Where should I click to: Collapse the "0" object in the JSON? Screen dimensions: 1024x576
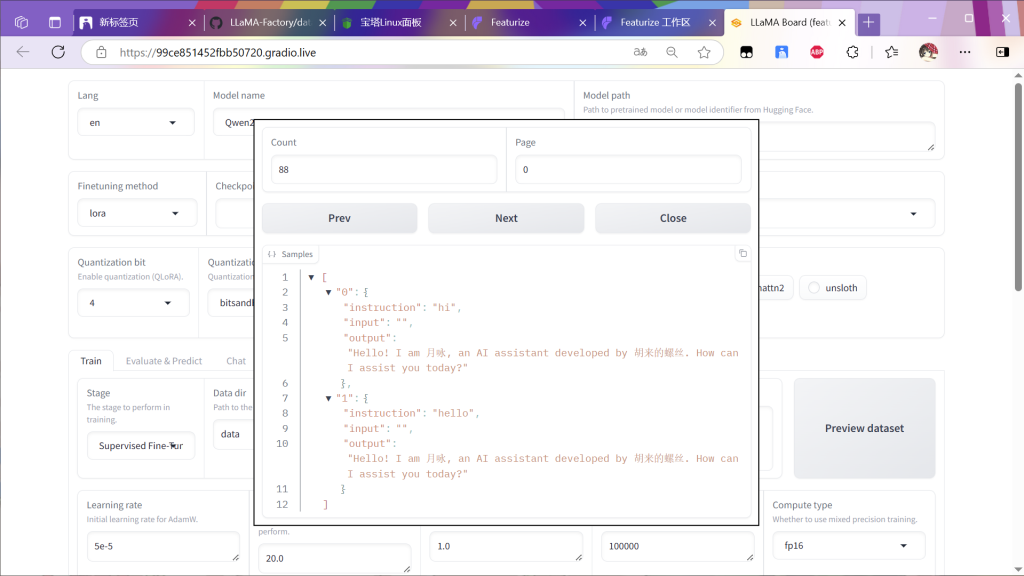pos(328,293)
